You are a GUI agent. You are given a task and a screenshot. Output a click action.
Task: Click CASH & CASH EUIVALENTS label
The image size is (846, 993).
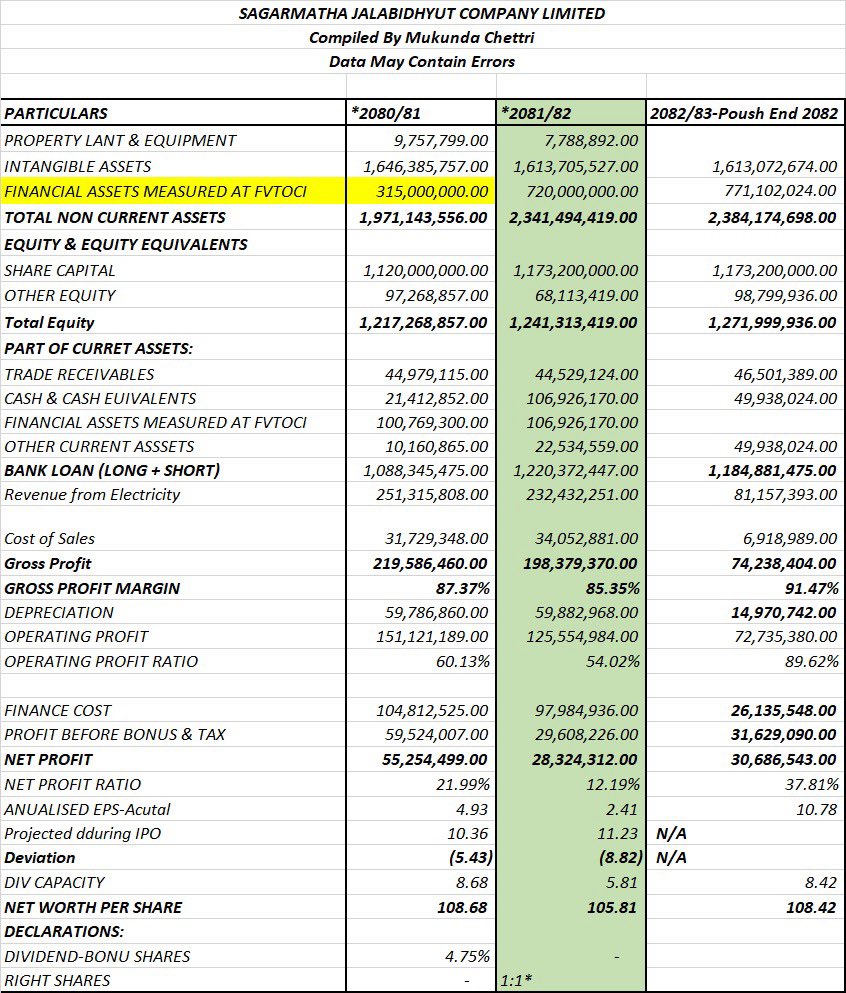click(100, 398)
